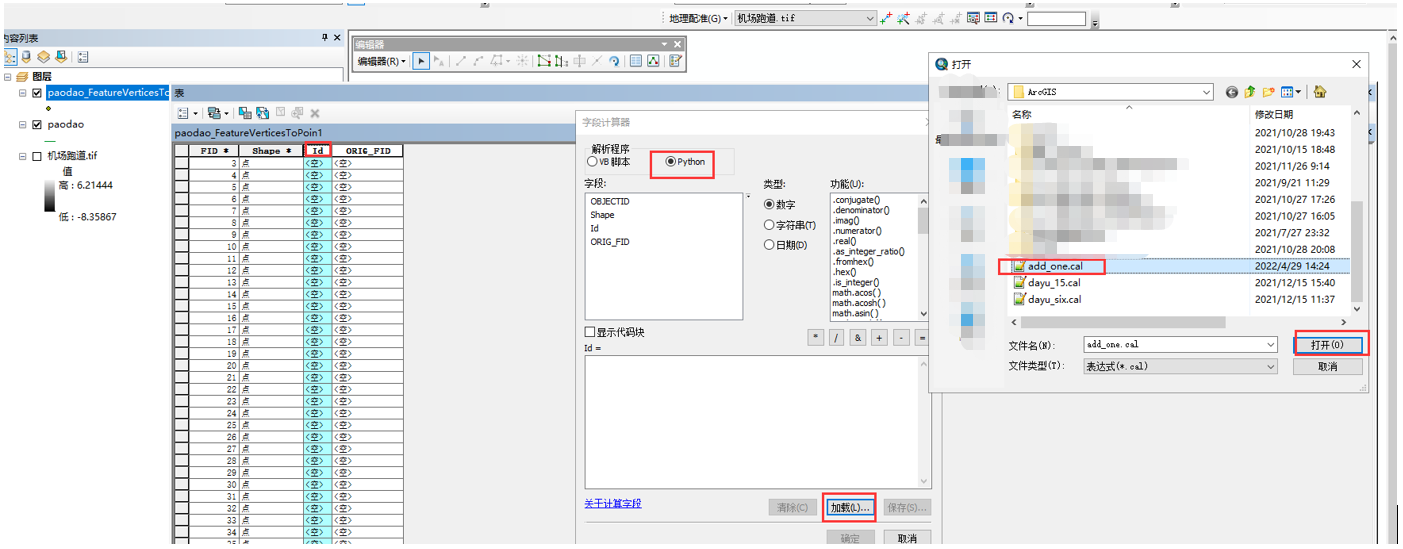Image resolution: width=1403 pixels, height=549 pixels.
Task: Open the view menu dropdown in Open dialog
Action: point(1299,92)
